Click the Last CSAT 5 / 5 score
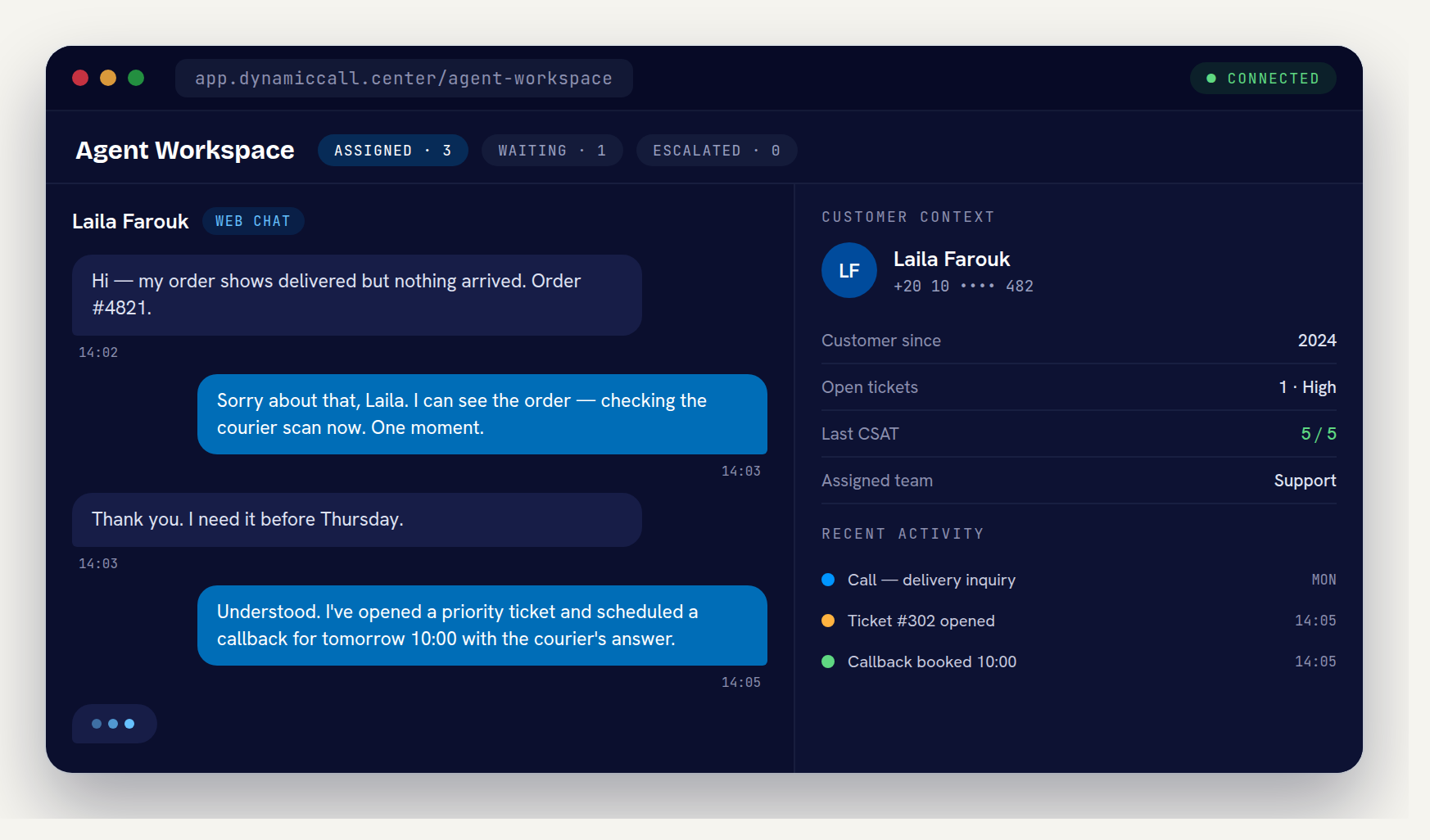1430x840 pixels. (x=1319, y=434)
